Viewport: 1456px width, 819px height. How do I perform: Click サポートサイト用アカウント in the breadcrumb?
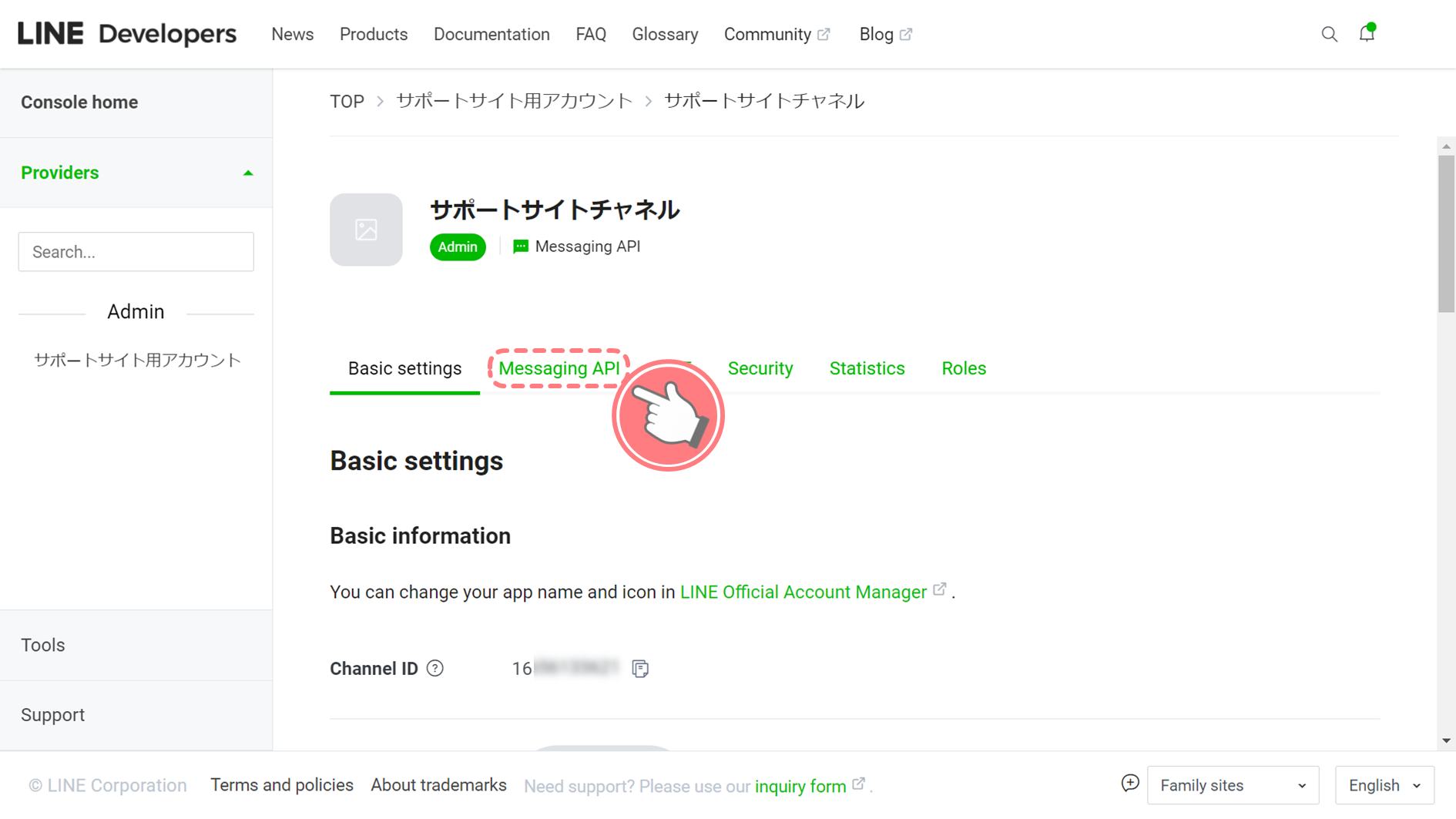[514, 101]
